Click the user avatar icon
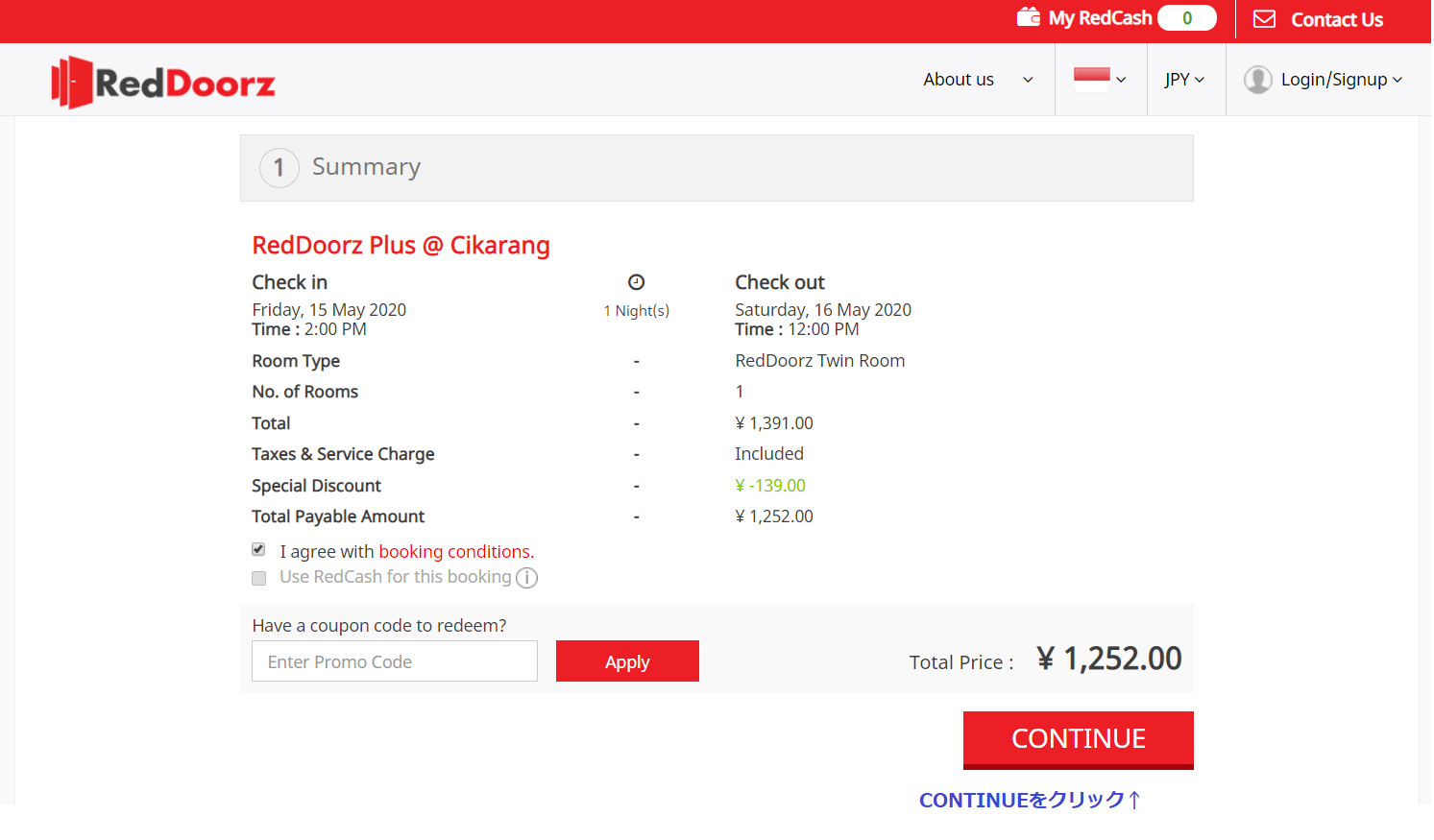This screenshot has width=1434, height=840. pos(1258,80)
